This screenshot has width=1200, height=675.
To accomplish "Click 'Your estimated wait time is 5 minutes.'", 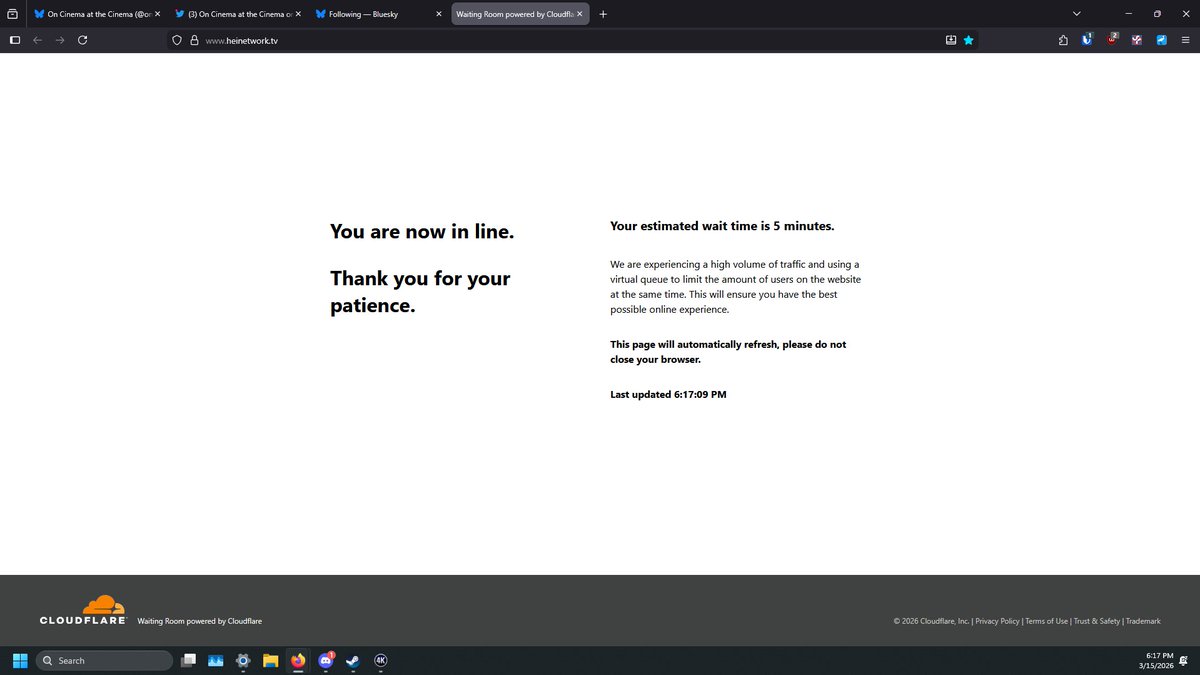I will pos(722,226).
